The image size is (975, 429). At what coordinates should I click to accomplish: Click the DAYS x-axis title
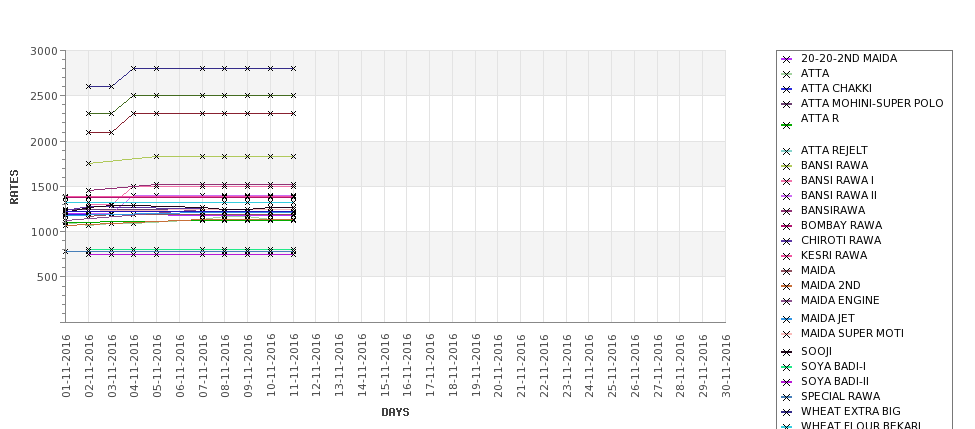395,412
